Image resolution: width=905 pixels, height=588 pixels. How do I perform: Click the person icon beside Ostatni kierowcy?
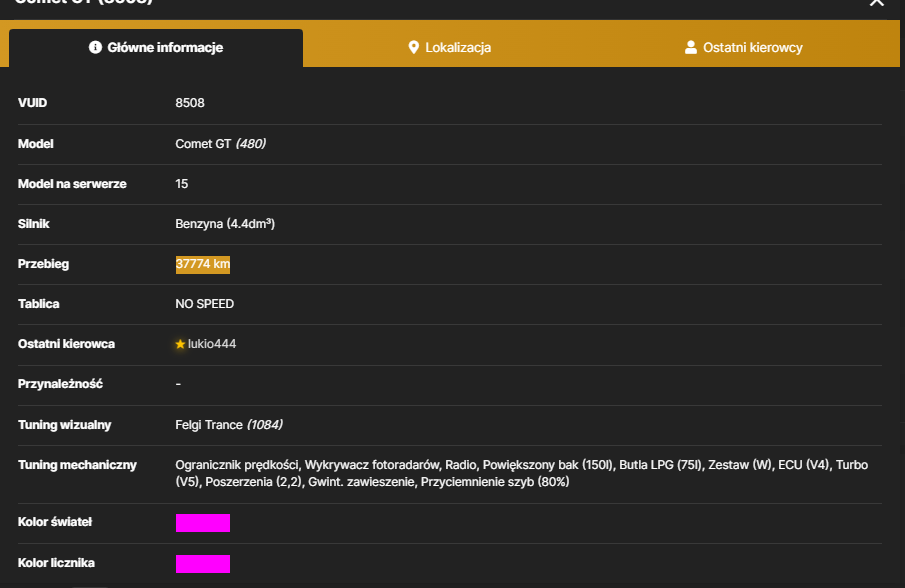click(x=690, y=47)
